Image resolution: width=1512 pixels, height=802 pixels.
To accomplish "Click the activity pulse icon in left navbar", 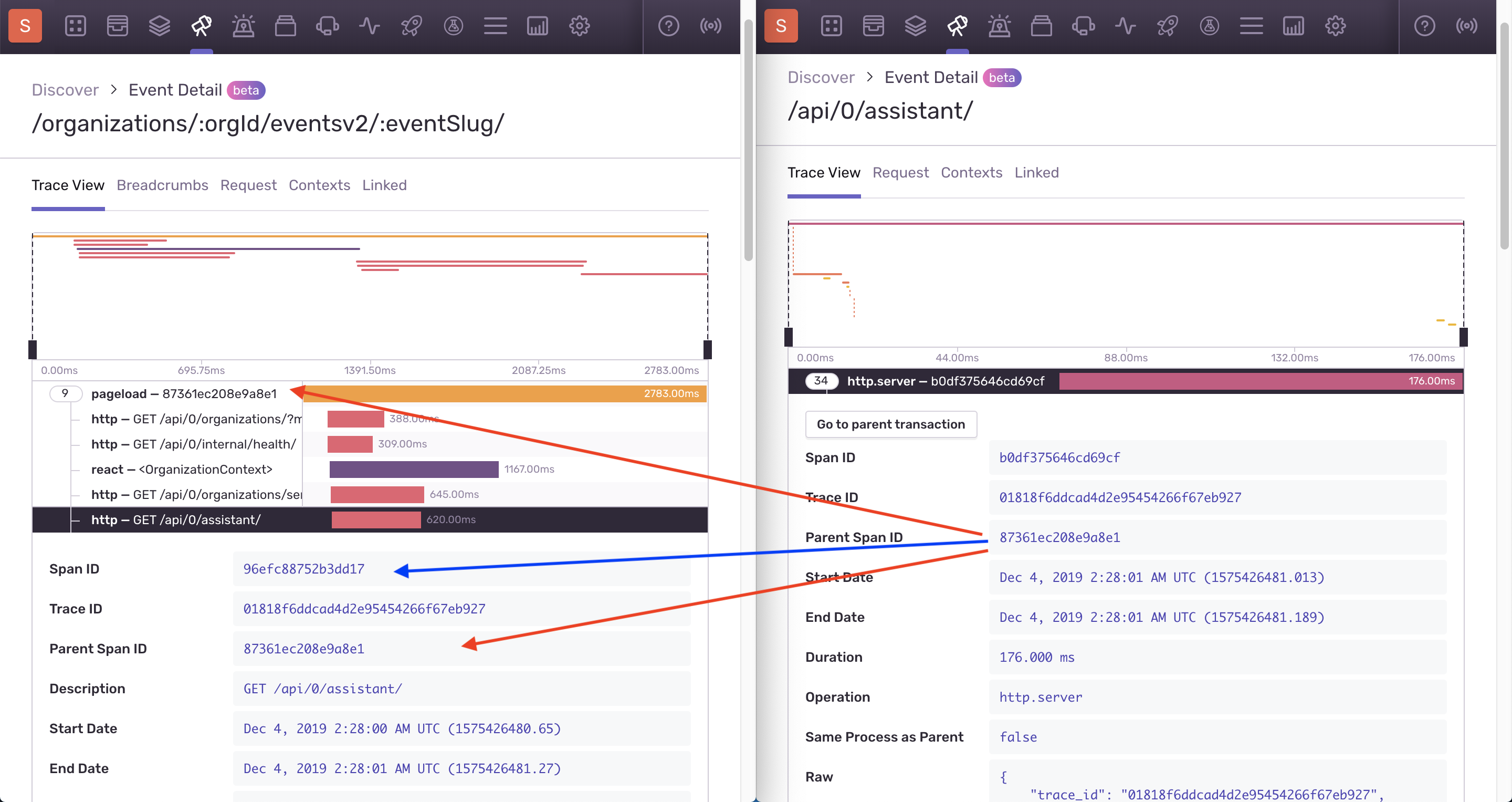I will click(x=369, y=26).
